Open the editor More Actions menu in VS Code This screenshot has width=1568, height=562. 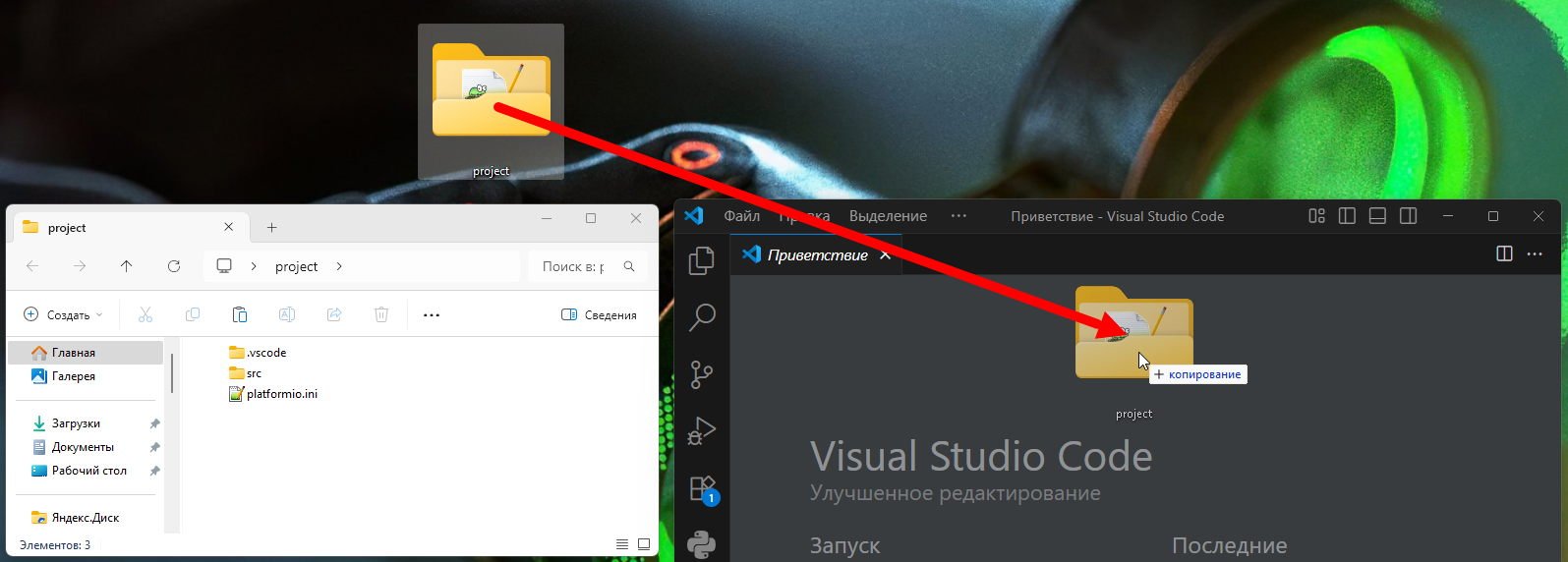coord(1535,253)
